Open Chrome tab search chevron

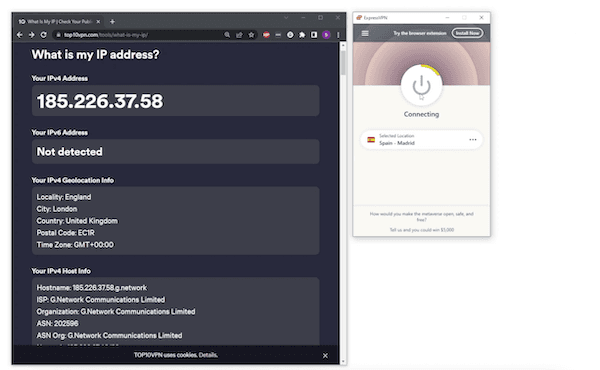tap(286, 18)
